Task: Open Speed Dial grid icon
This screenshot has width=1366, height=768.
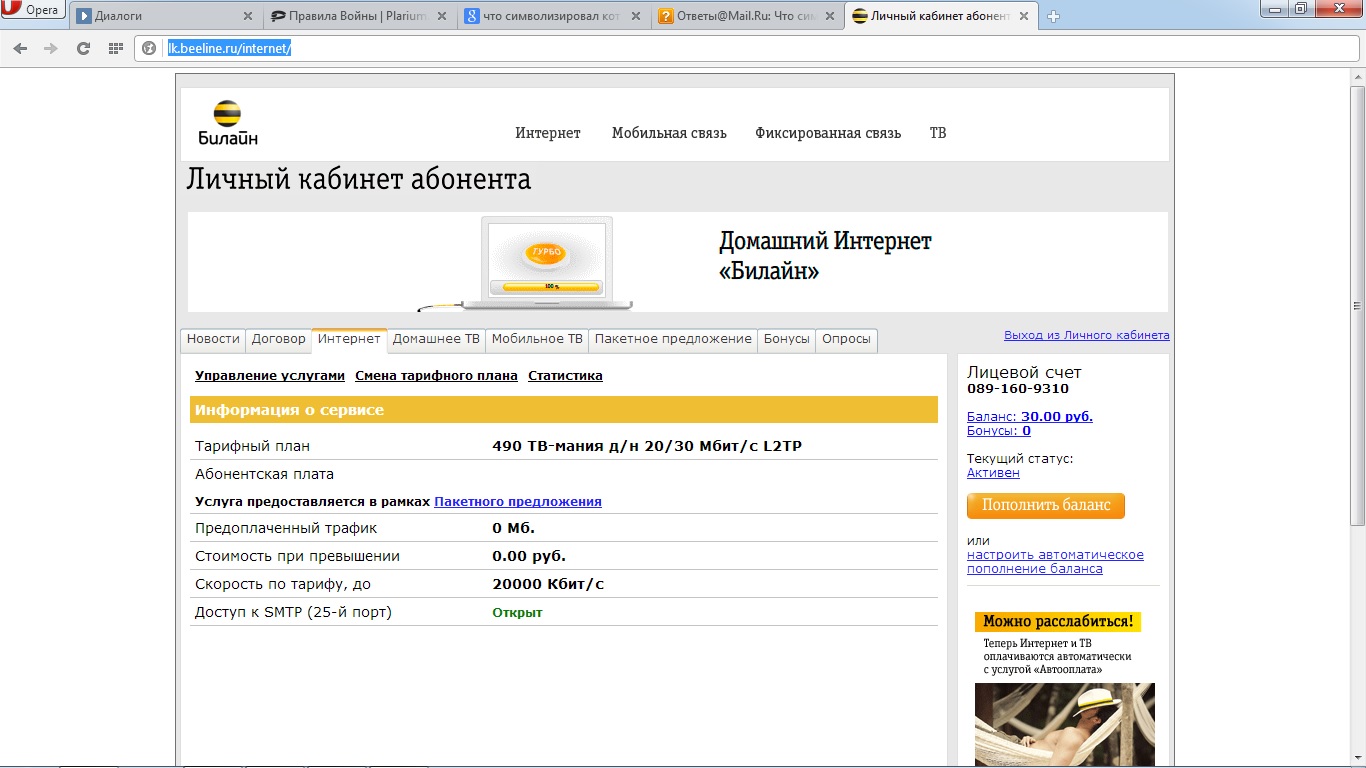Action: [x=115, y=48]
